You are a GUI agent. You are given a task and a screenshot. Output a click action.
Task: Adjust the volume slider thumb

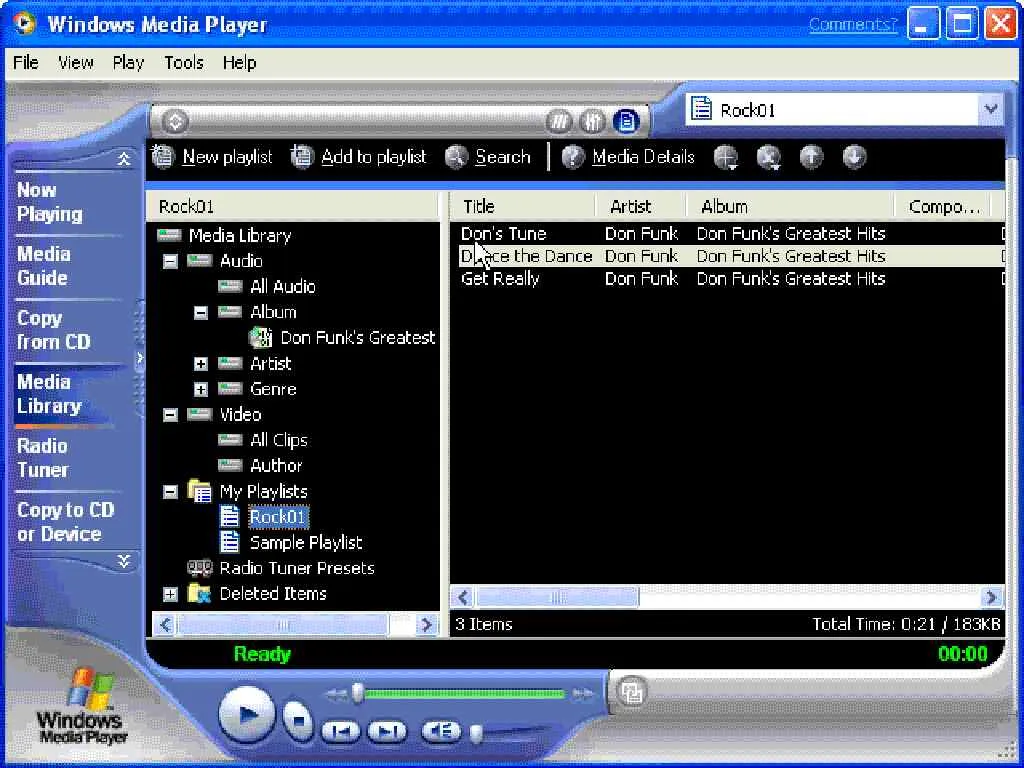[x=476, y=734]
